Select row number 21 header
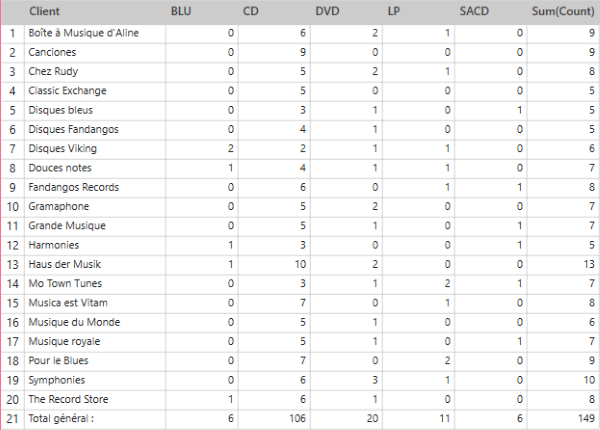The height and width of the screenshot is (430, 600). (12, 419)
